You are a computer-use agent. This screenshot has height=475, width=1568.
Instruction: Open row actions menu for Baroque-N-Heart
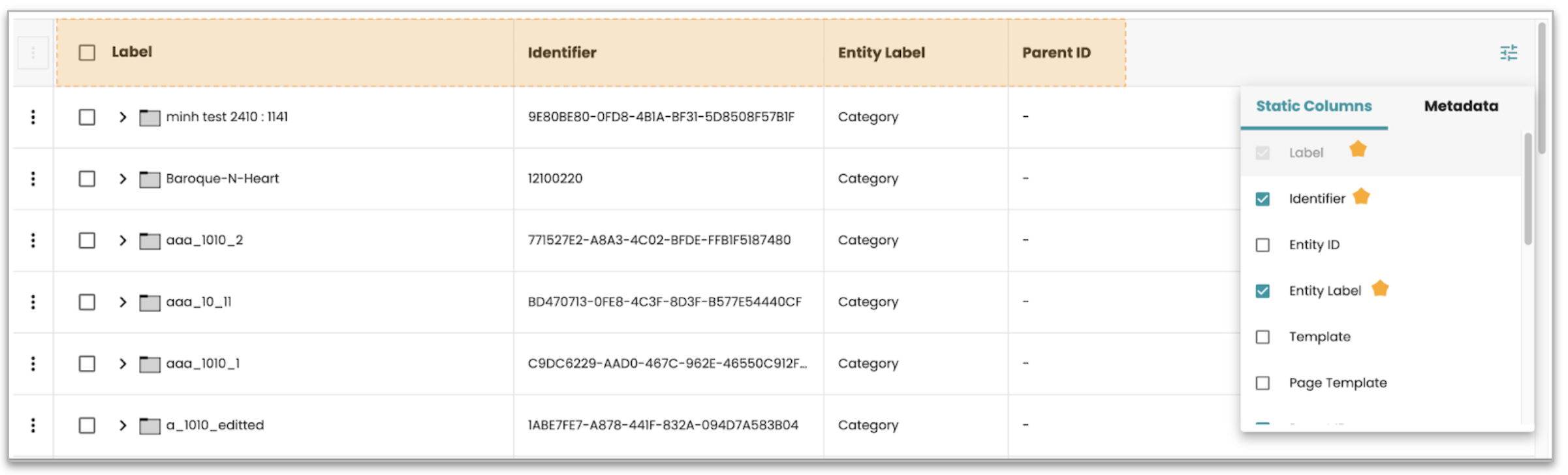[33, 179]
